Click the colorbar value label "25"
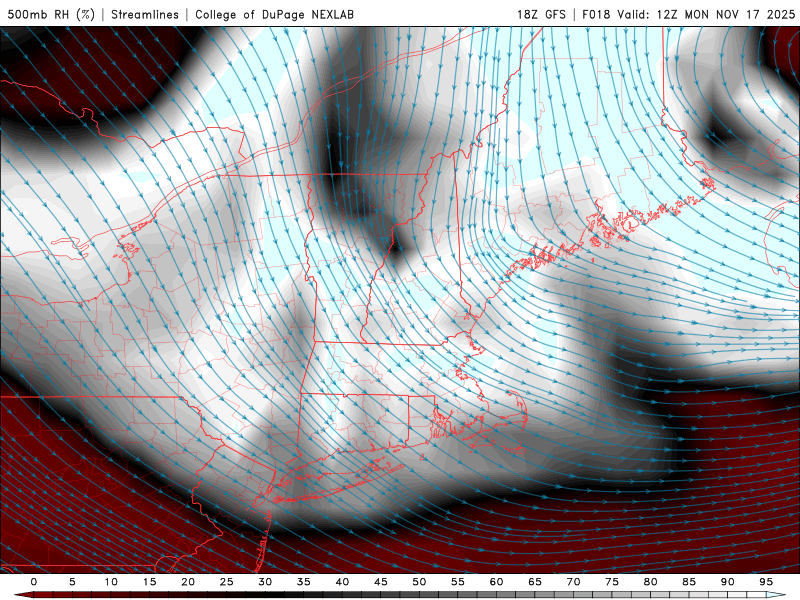The width and height of the screenshot is (800, 600). (227, 582)
